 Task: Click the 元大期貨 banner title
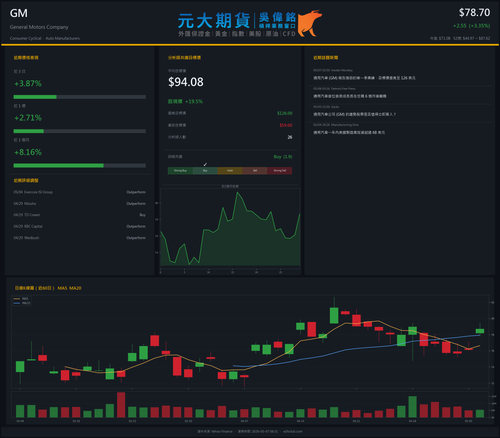214,21
